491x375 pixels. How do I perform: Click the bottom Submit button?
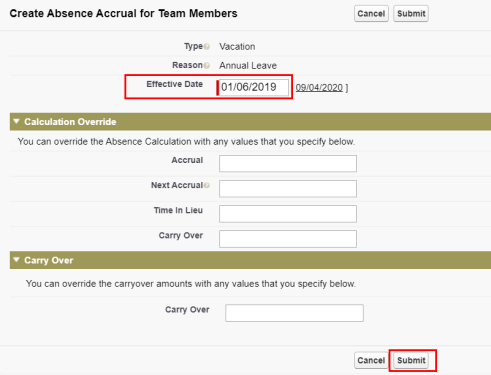(411, 360)
